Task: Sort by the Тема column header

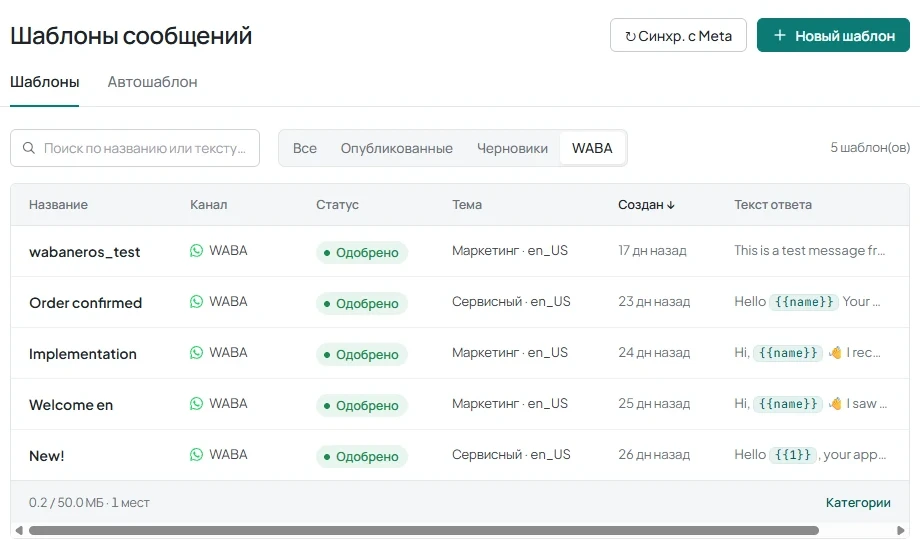Action: (467, 205)
